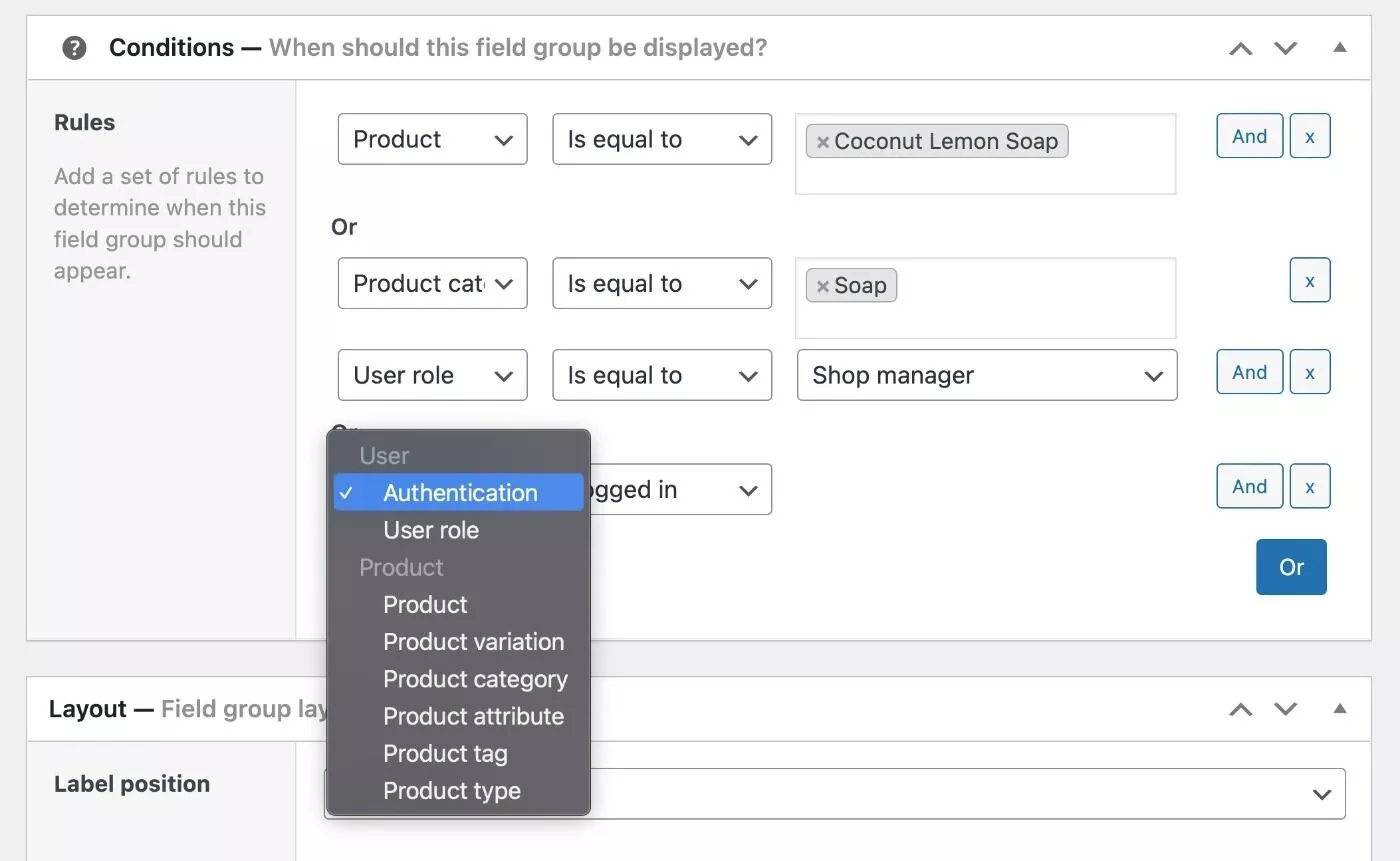The height and width of the screenshot is (861, 1400).
Task: Choose Product category in the list
Action: pyautogui.click(x=459, y=679)
